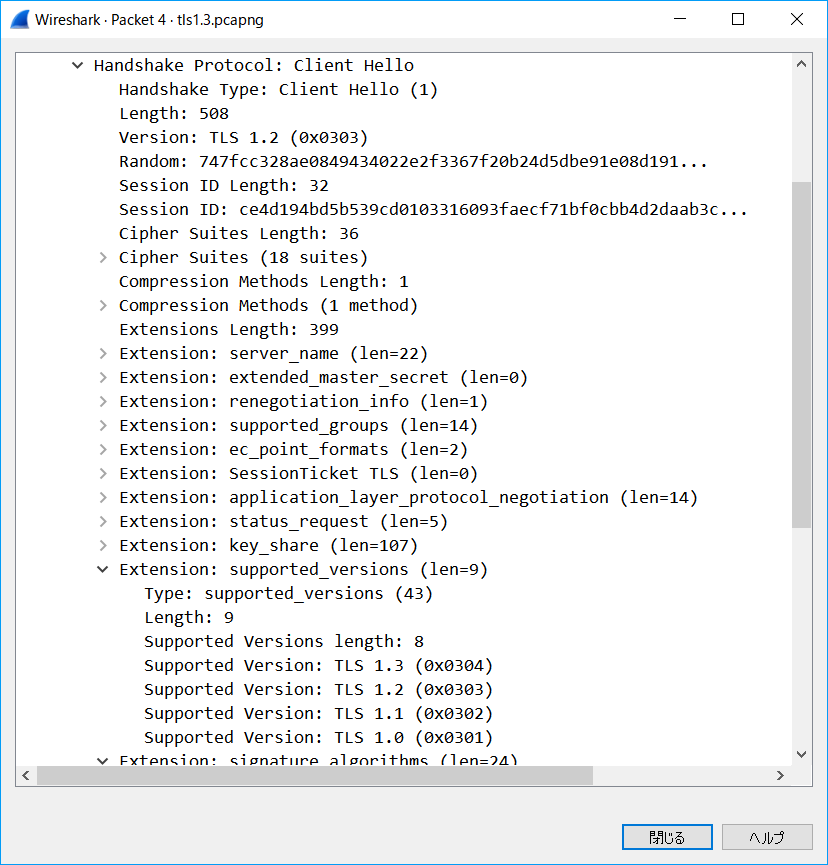Select Supported Version: TLS 1.3 (0x0304)
Image resolution: width=828 pixels, height=865 pixels.
(x=318, y=666)
